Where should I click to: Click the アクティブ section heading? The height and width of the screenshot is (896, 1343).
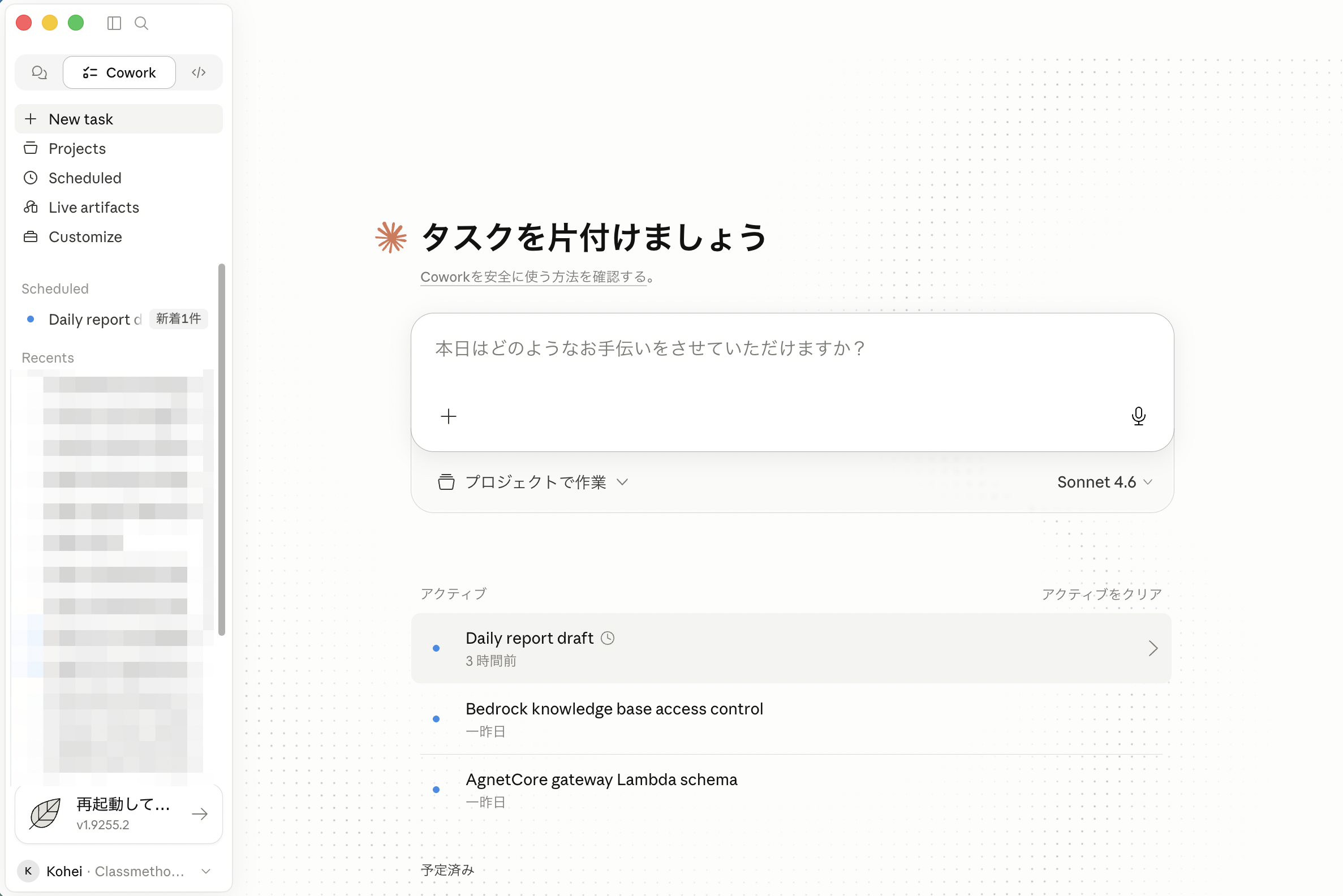pyautogui.click(x=453, y=594)
